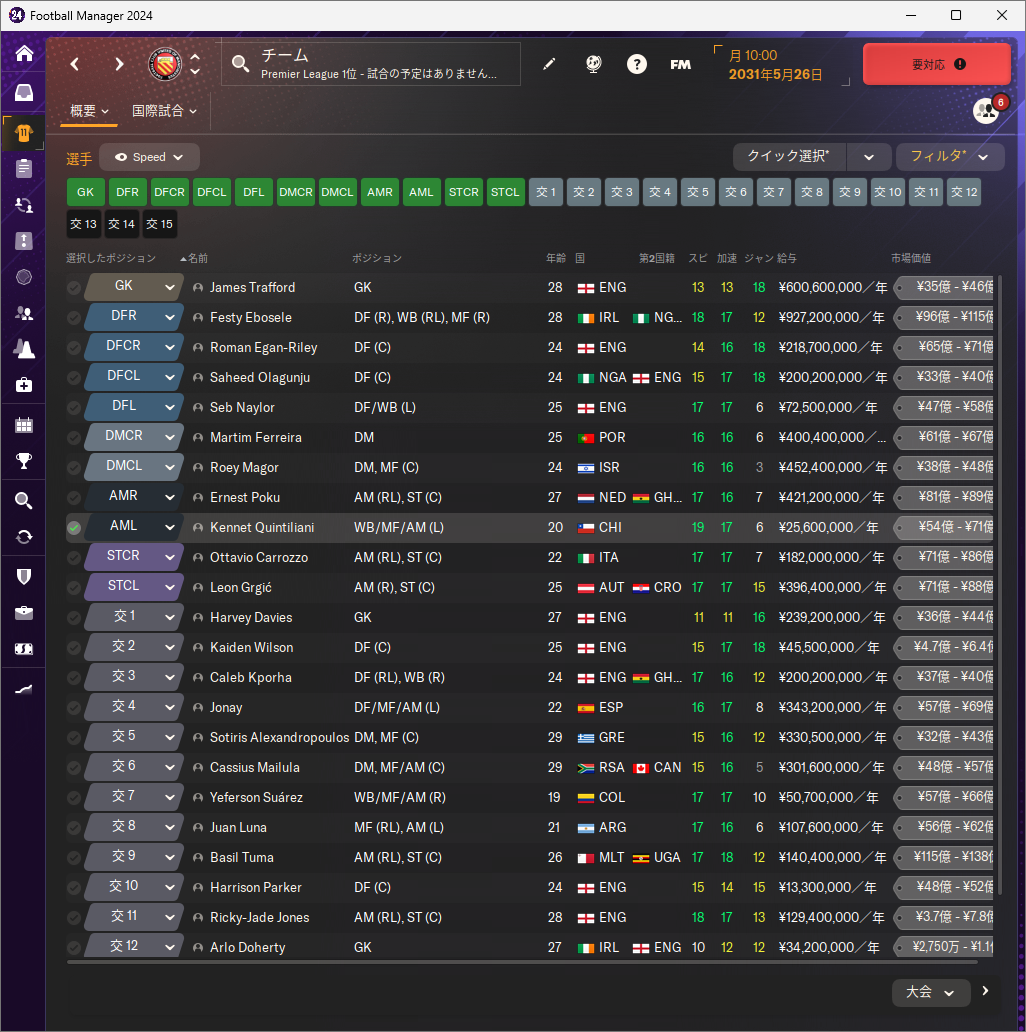Sort by the 年齢 column header

coord(555,258)
